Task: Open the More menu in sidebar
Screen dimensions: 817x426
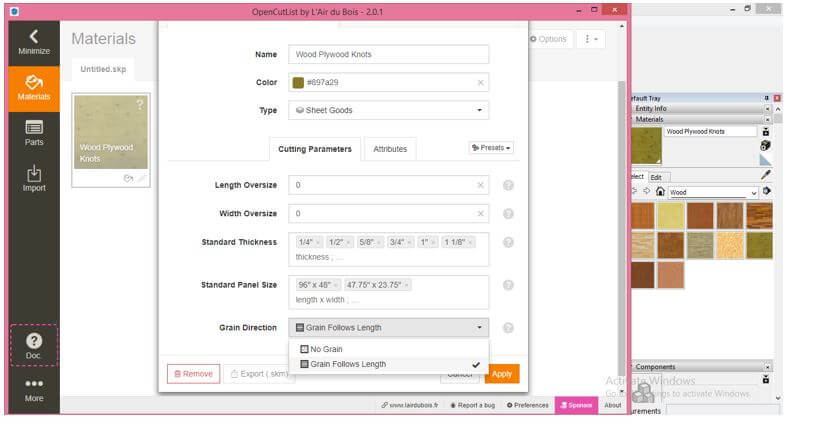Action: coord(34,390)
